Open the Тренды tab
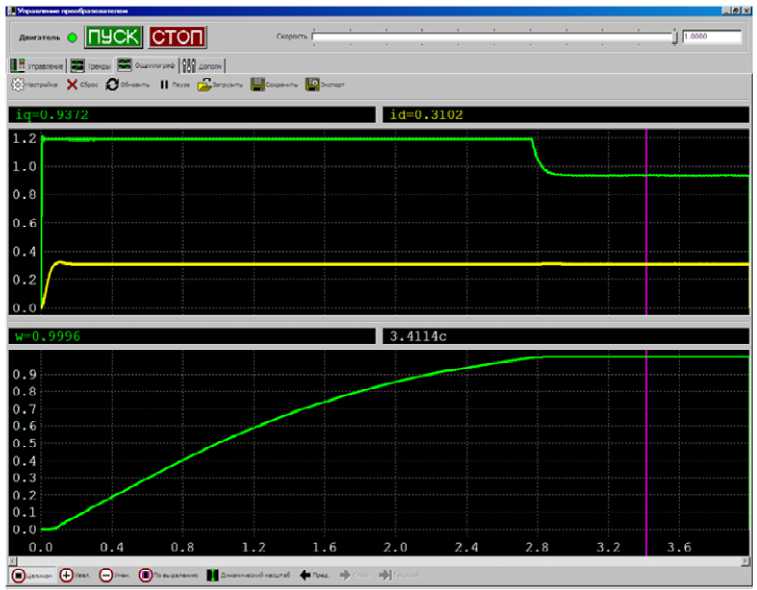The width and height of the screenshot is (757, 590). tap(91, 66)
